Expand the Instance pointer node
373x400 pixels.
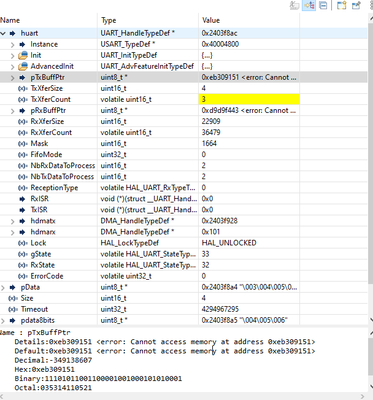click(13, 45)
